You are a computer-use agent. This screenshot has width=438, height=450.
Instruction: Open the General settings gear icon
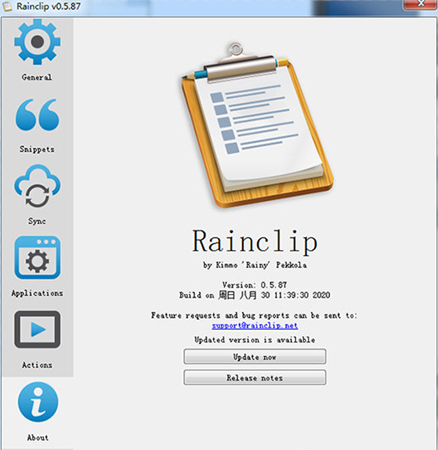(37, 41)
